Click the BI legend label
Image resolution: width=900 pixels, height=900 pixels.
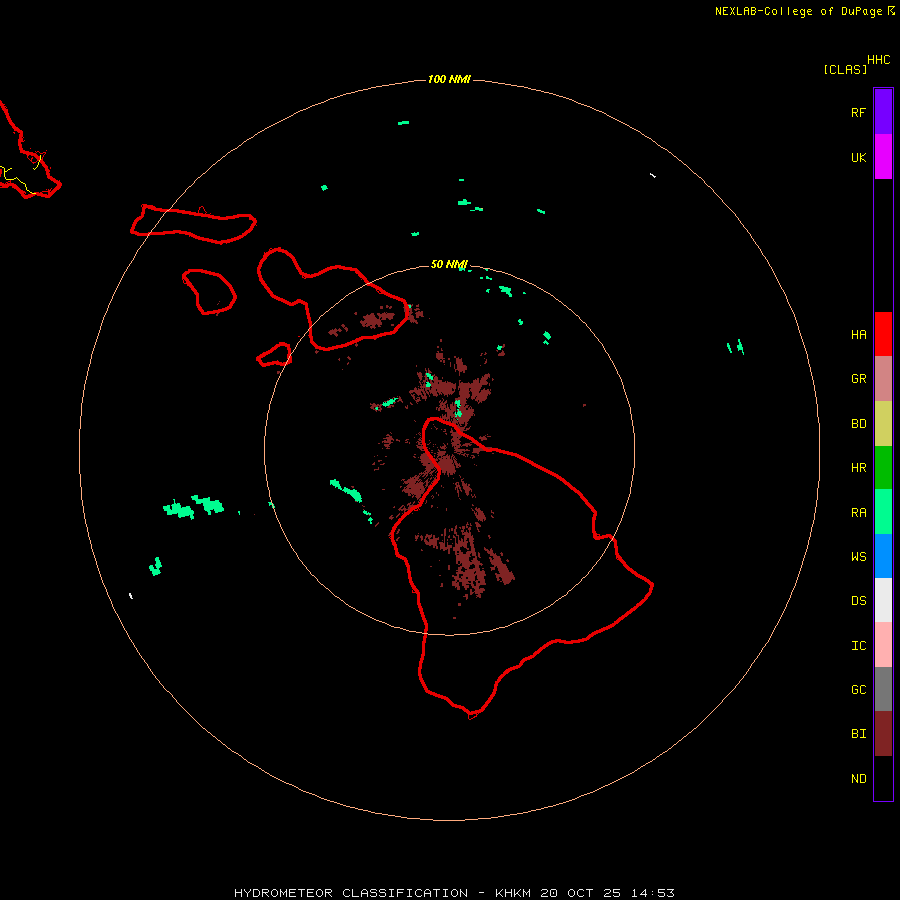click(x=858, y=734)
